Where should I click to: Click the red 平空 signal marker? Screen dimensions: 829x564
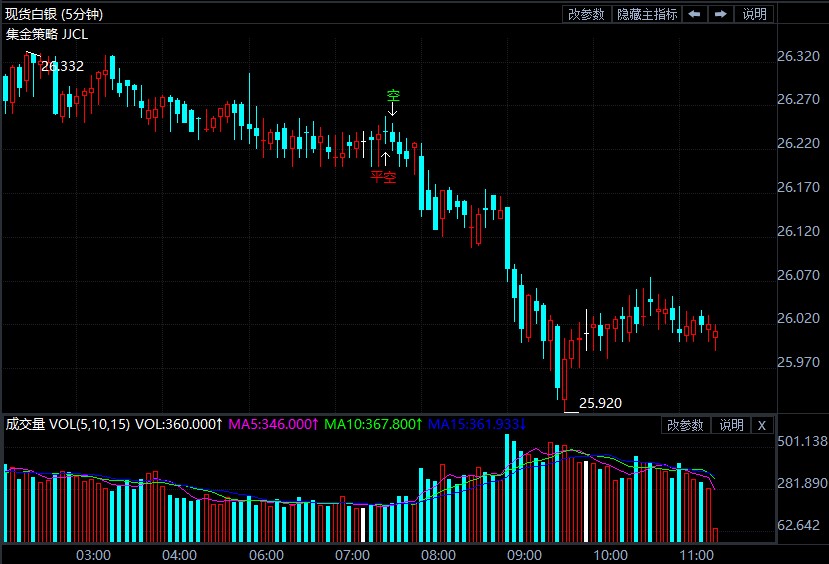[383, 177]
